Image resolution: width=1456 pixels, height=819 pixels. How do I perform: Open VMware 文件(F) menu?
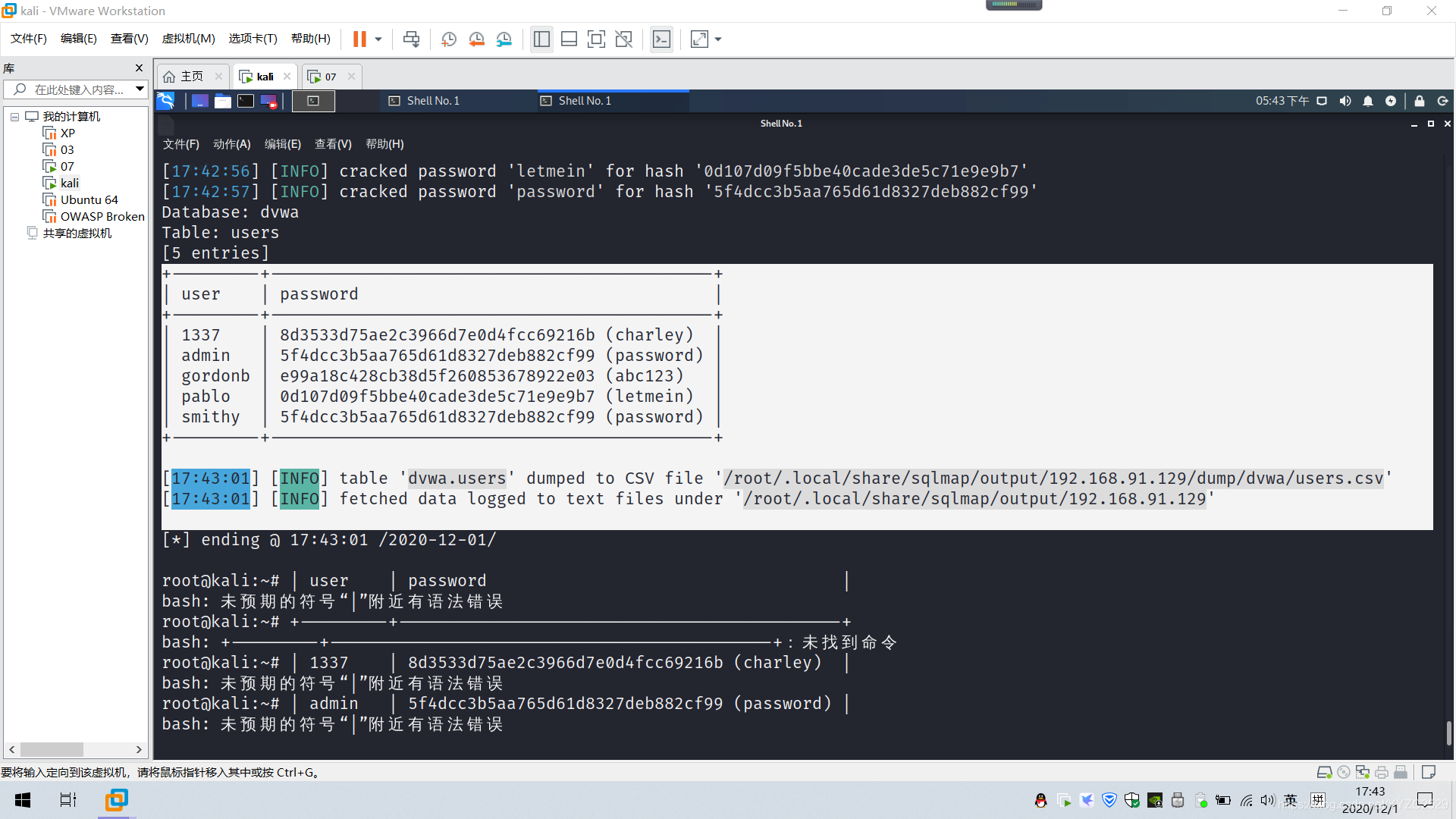[x=29, y=39]
